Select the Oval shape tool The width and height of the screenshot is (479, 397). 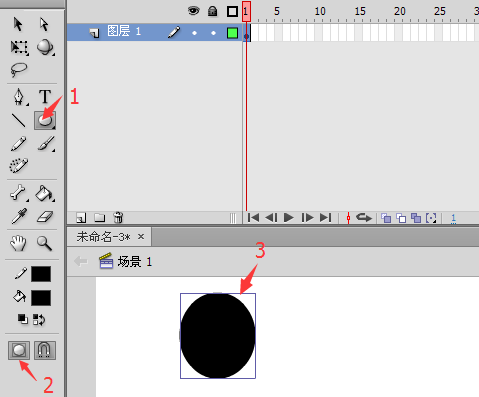click(45, 120)
